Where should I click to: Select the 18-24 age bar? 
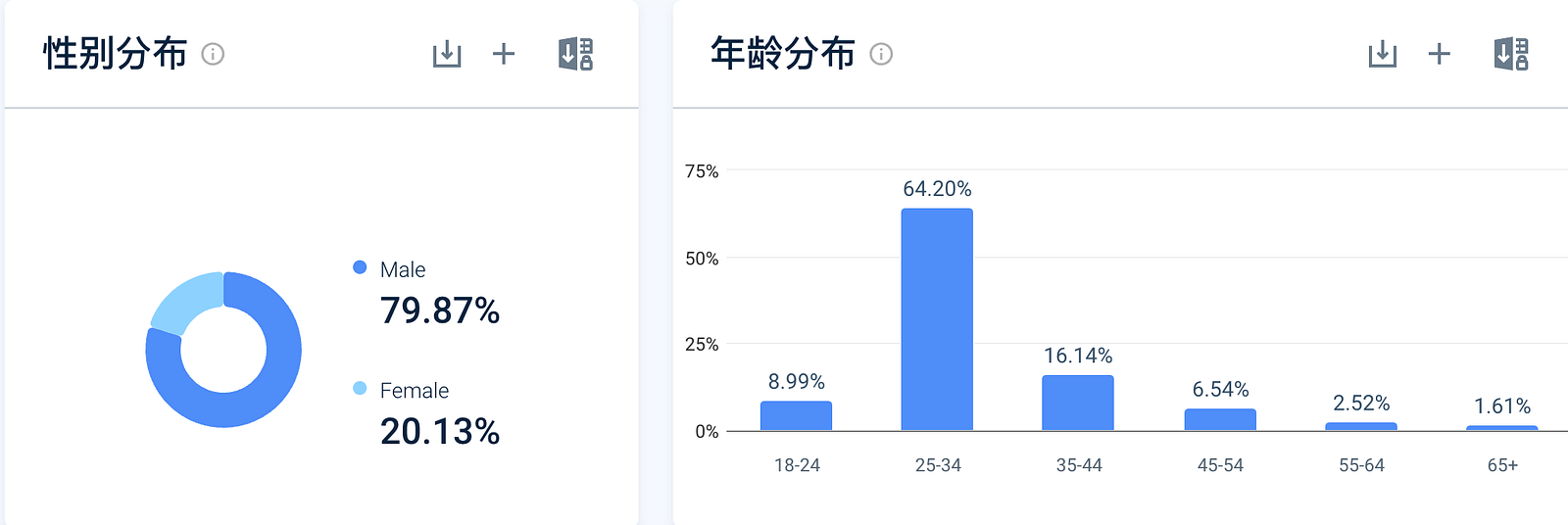(x=796, y=415)
